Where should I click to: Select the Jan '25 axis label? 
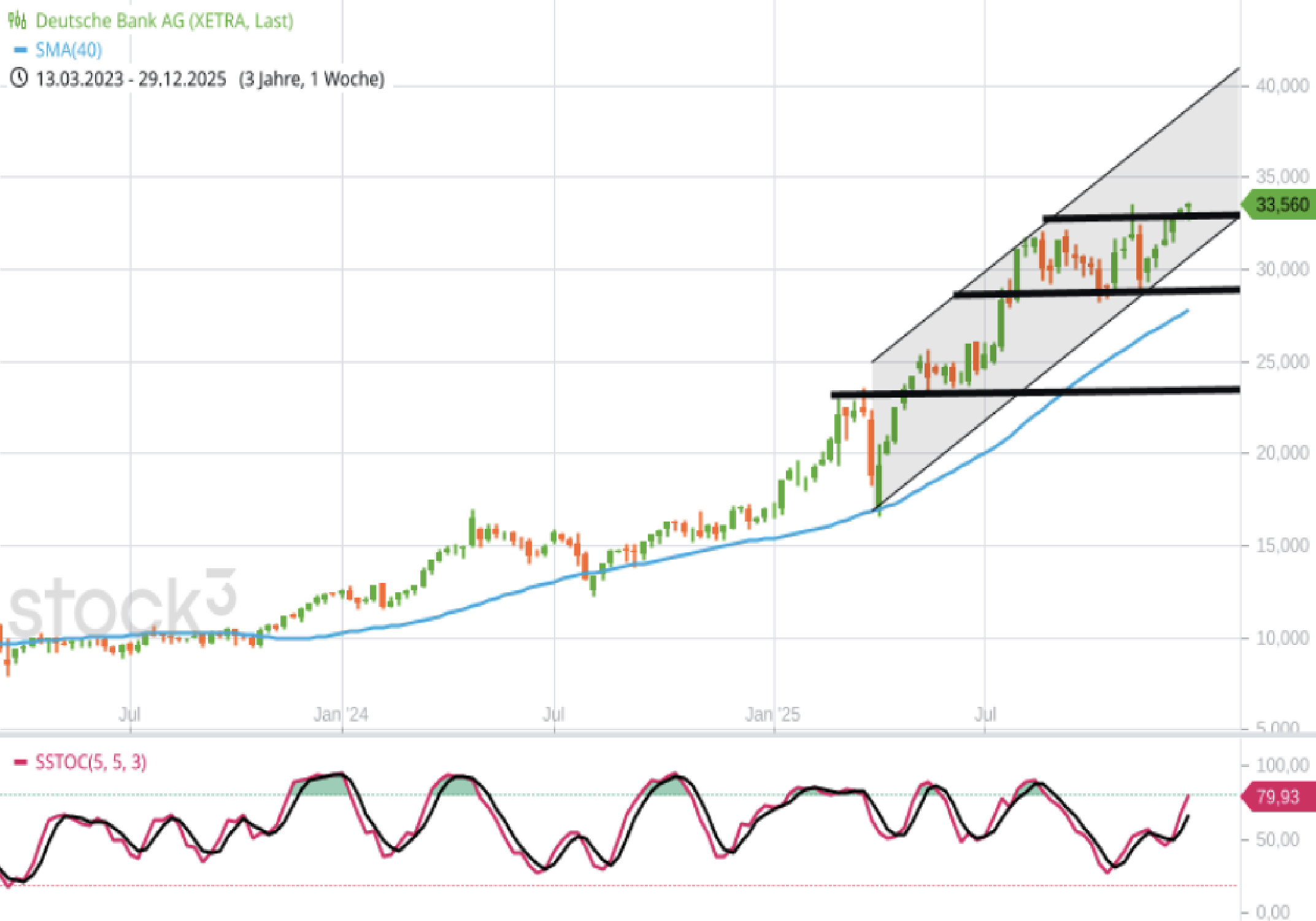tap(774, 715)
